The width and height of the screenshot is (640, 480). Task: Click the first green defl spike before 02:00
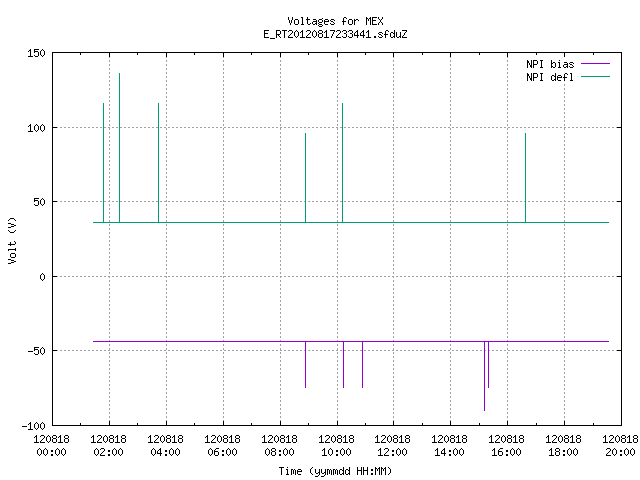(103, 163)
